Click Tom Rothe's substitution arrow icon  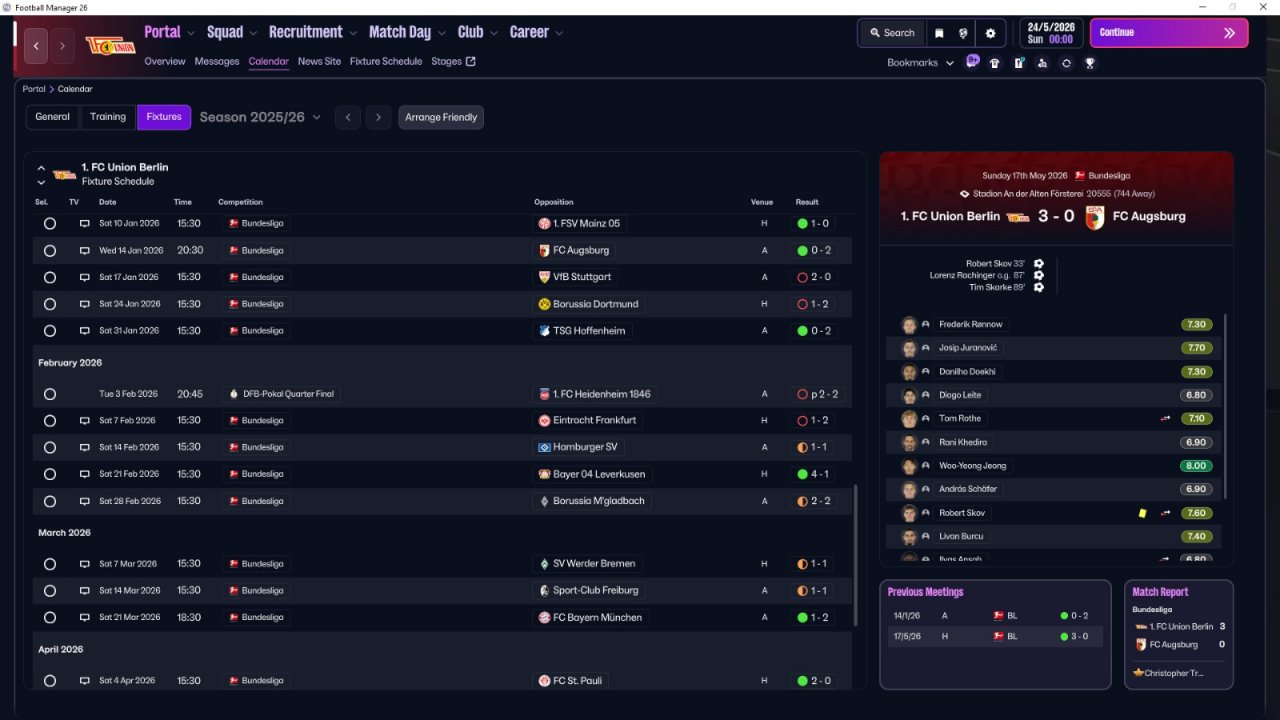(1165, 419)
